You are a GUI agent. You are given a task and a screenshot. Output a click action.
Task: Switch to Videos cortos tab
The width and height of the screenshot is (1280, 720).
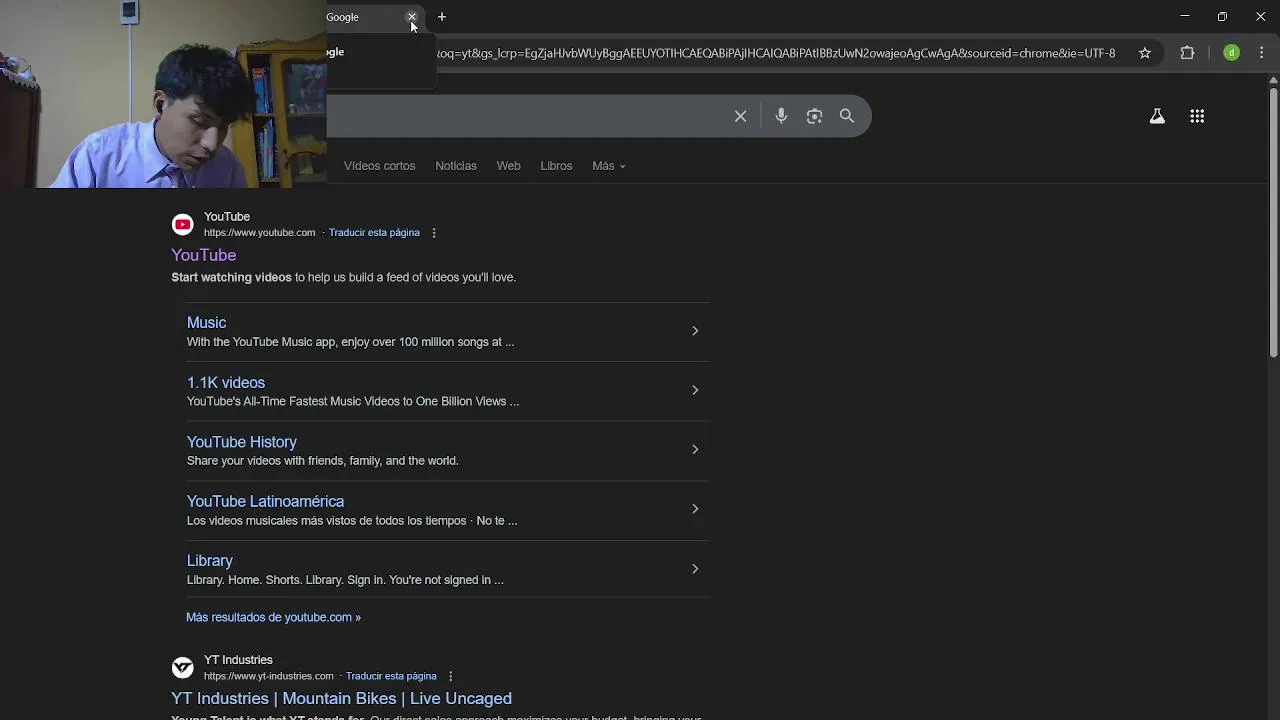379,166
